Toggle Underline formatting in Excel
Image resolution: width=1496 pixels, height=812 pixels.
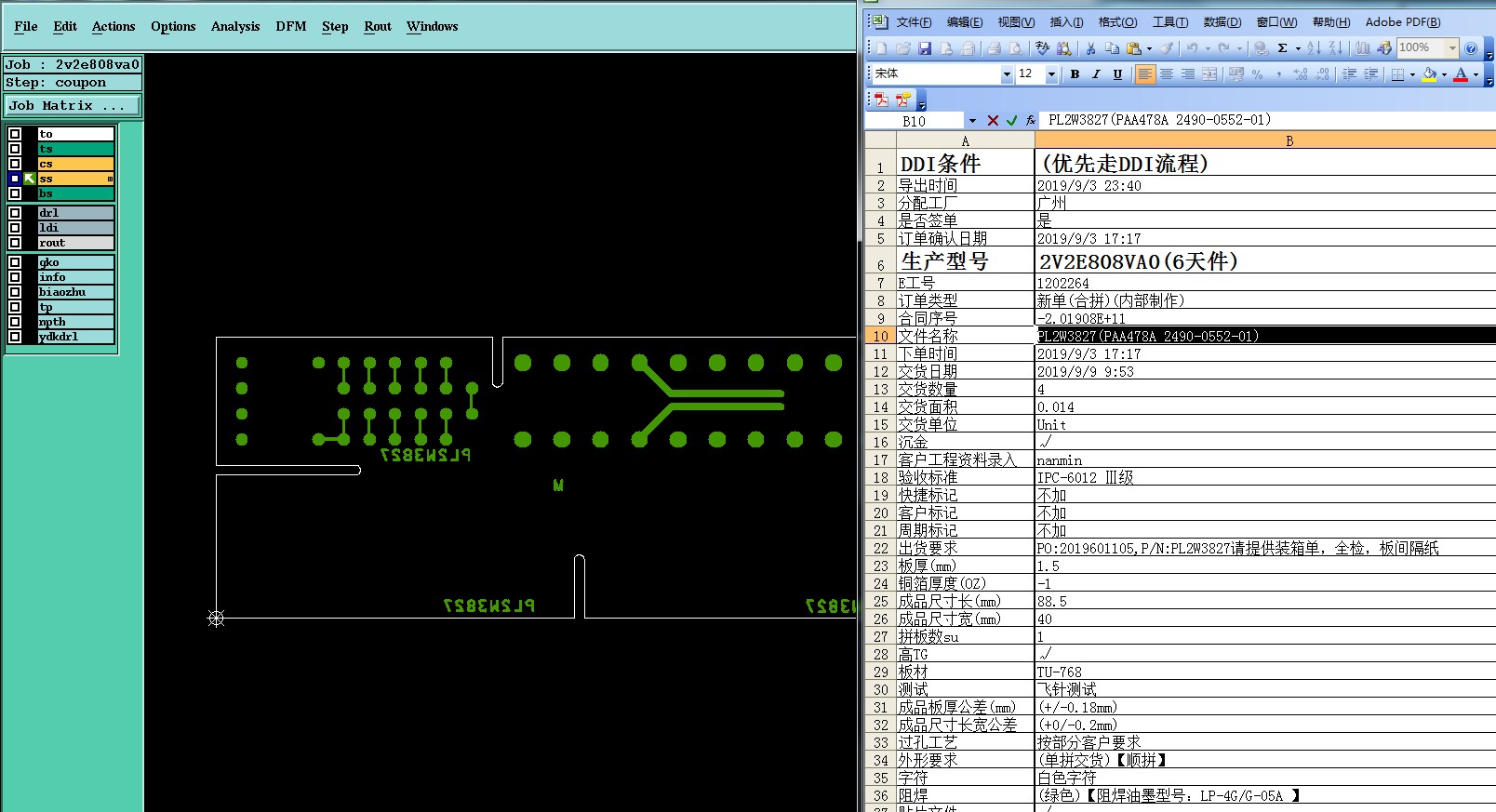tap(1117, 74)
